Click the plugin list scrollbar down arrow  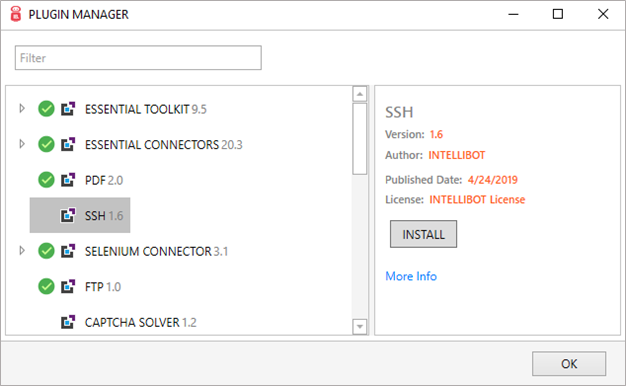coord(360,327)
